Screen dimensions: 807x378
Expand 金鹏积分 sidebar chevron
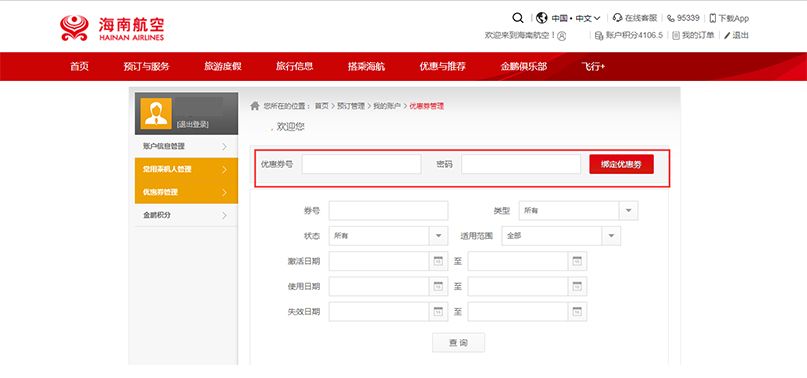[x=224, y=215]
